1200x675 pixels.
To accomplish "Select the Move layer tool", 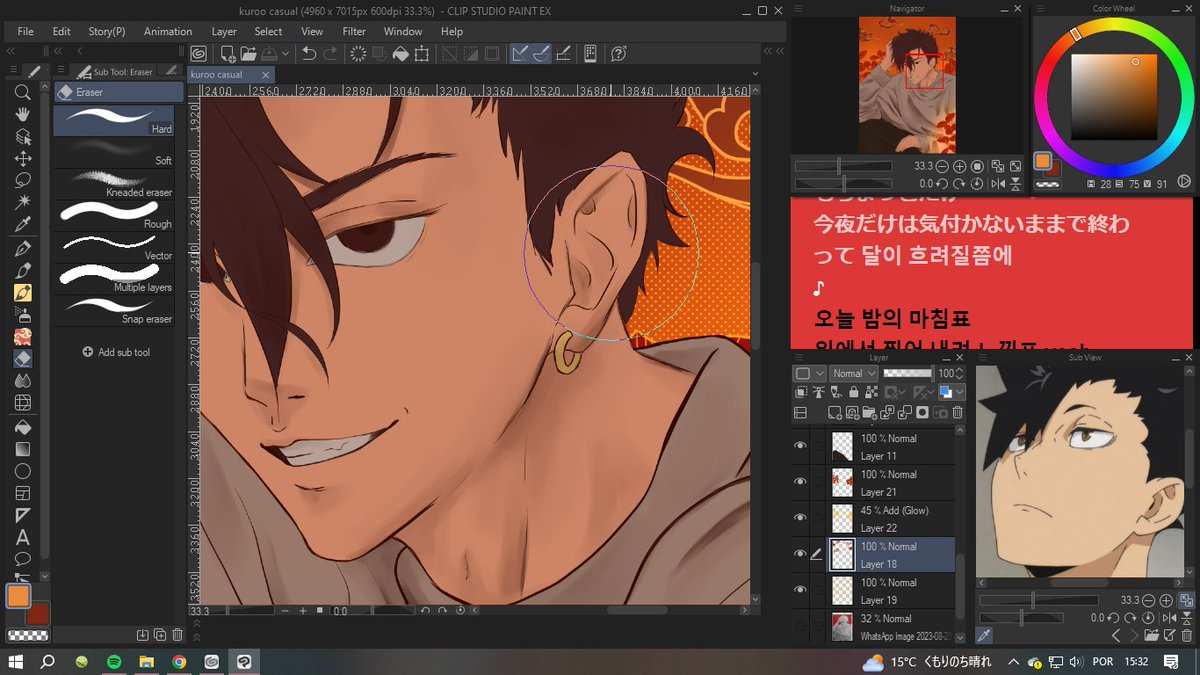I will pos(22,158).
